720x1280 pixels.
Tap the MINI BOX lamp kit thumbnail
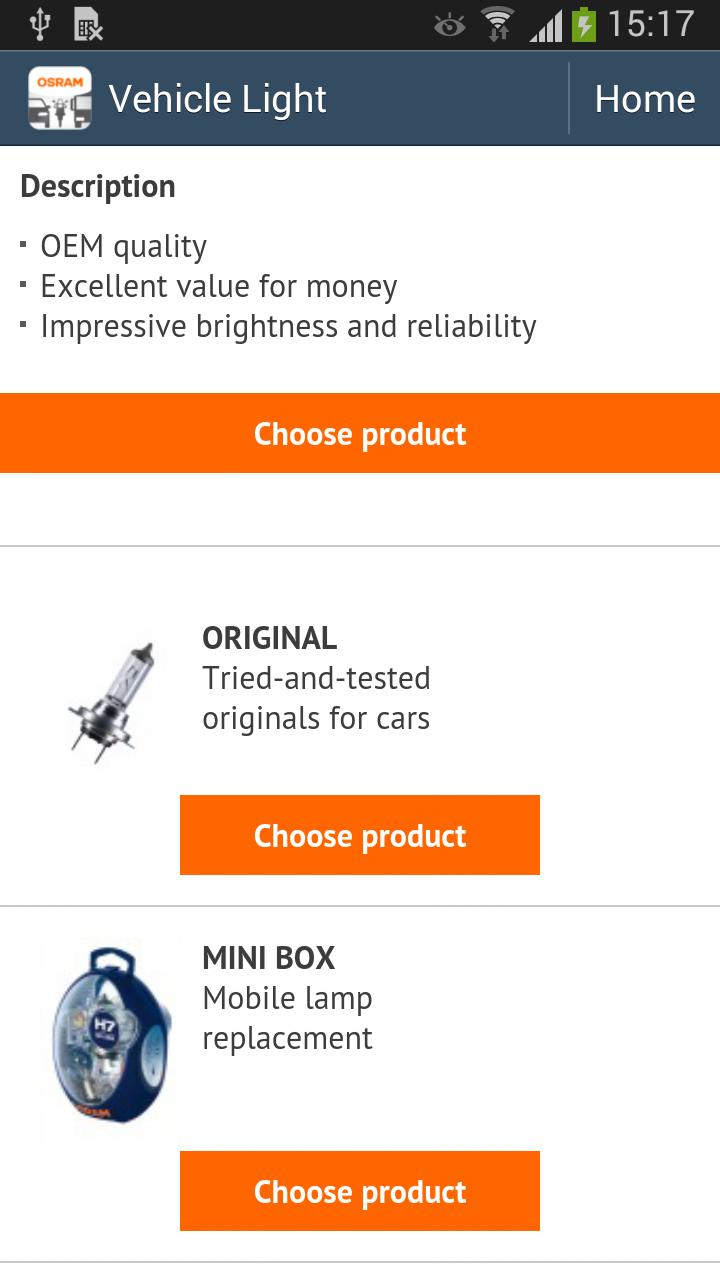(x=109, y=1037)
